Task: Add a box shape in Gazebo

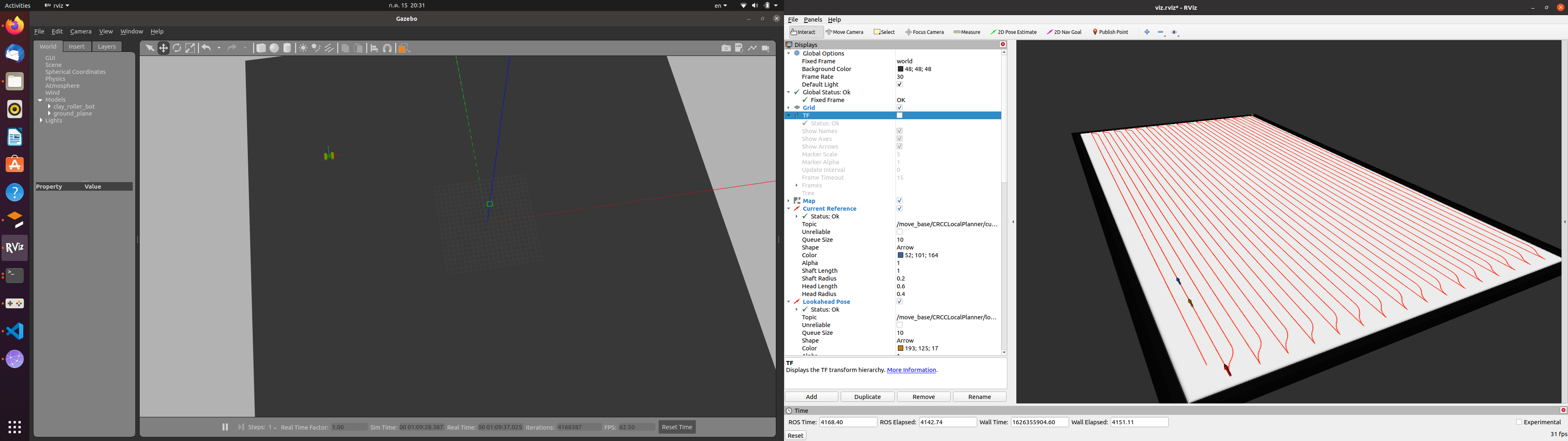Action: [x=261, y=47]
